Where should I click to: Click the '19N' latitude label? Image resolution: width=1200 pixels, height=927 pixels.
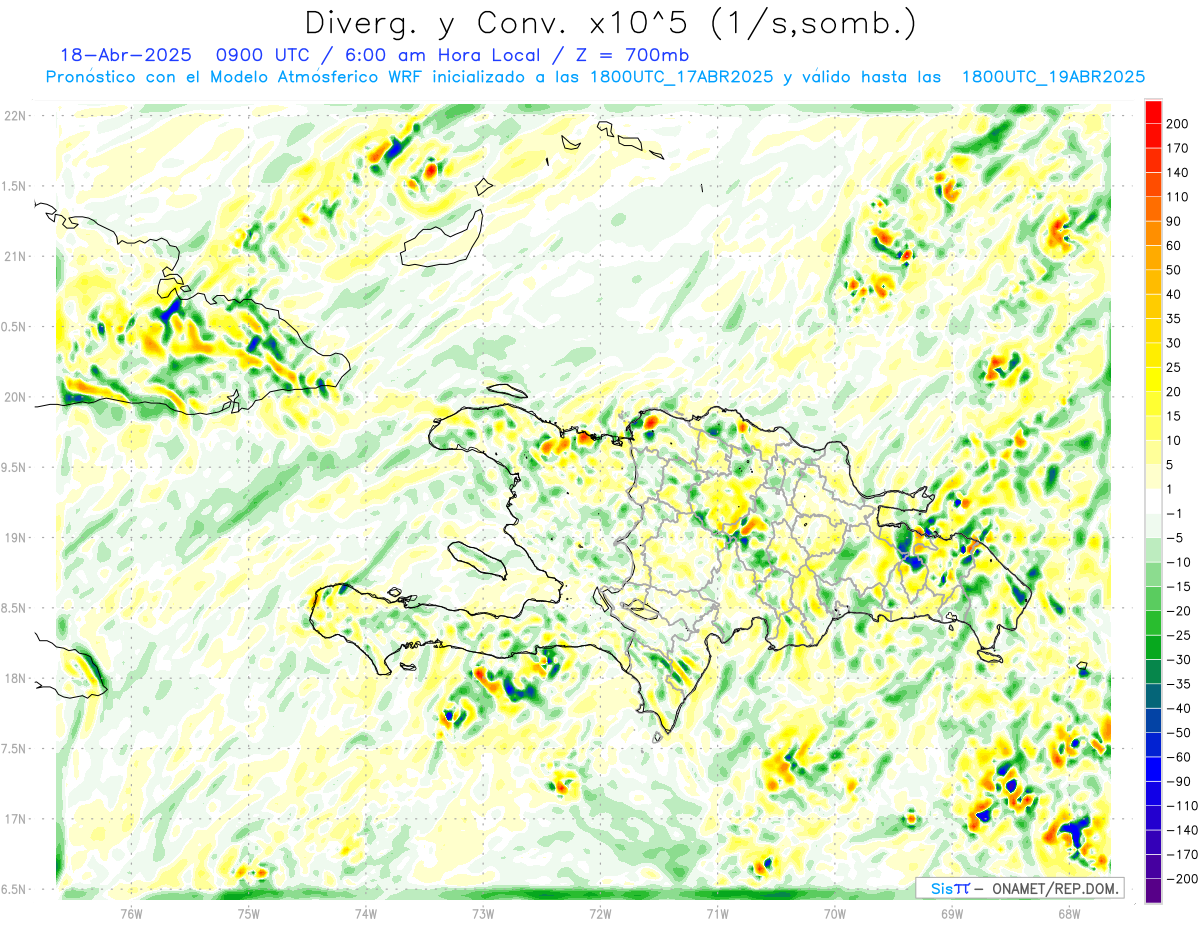pos(16,538)
